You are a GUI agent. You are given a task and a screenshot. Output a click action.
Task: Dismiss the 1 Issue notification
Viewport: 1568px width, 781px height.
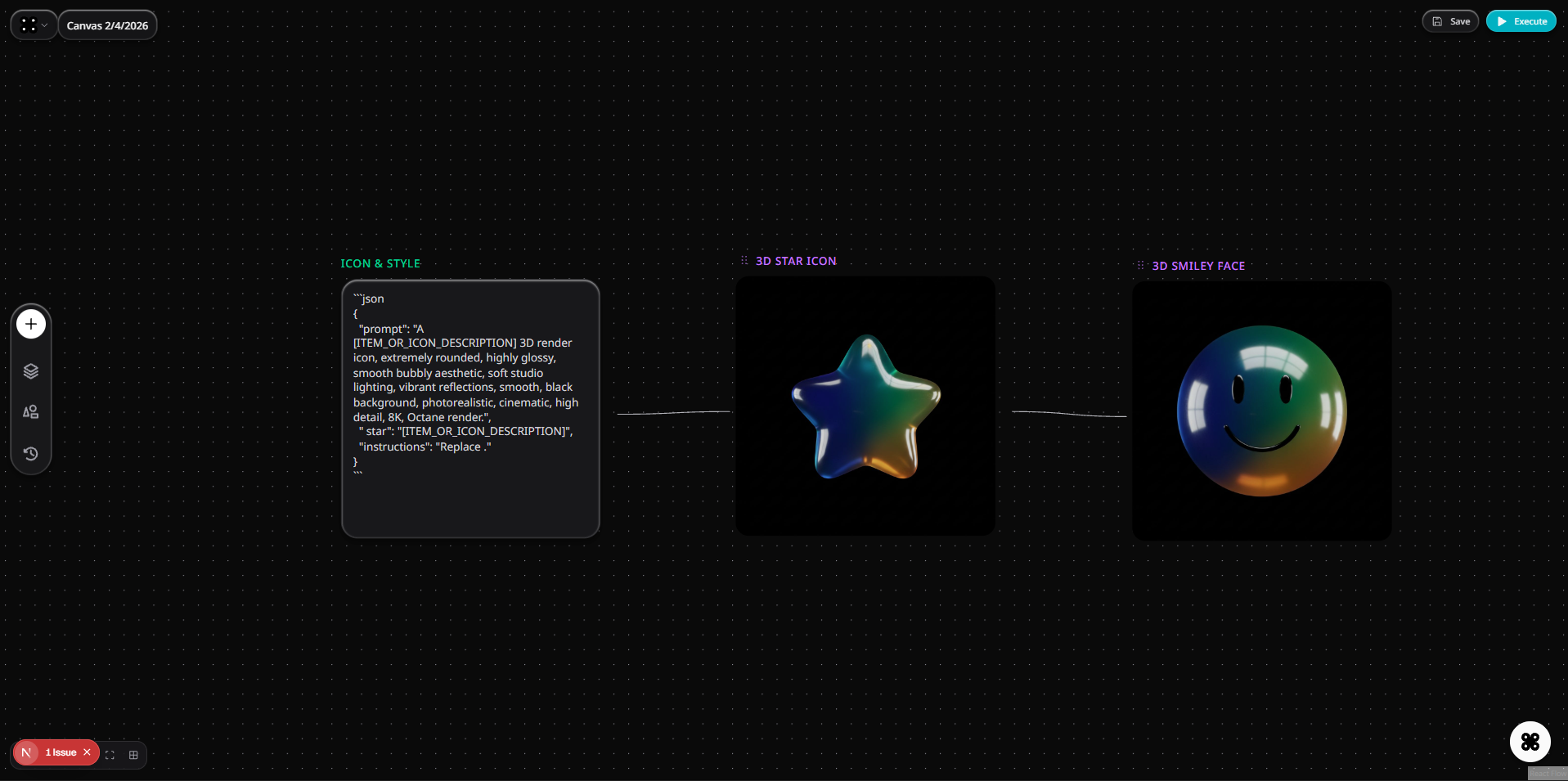87,752
